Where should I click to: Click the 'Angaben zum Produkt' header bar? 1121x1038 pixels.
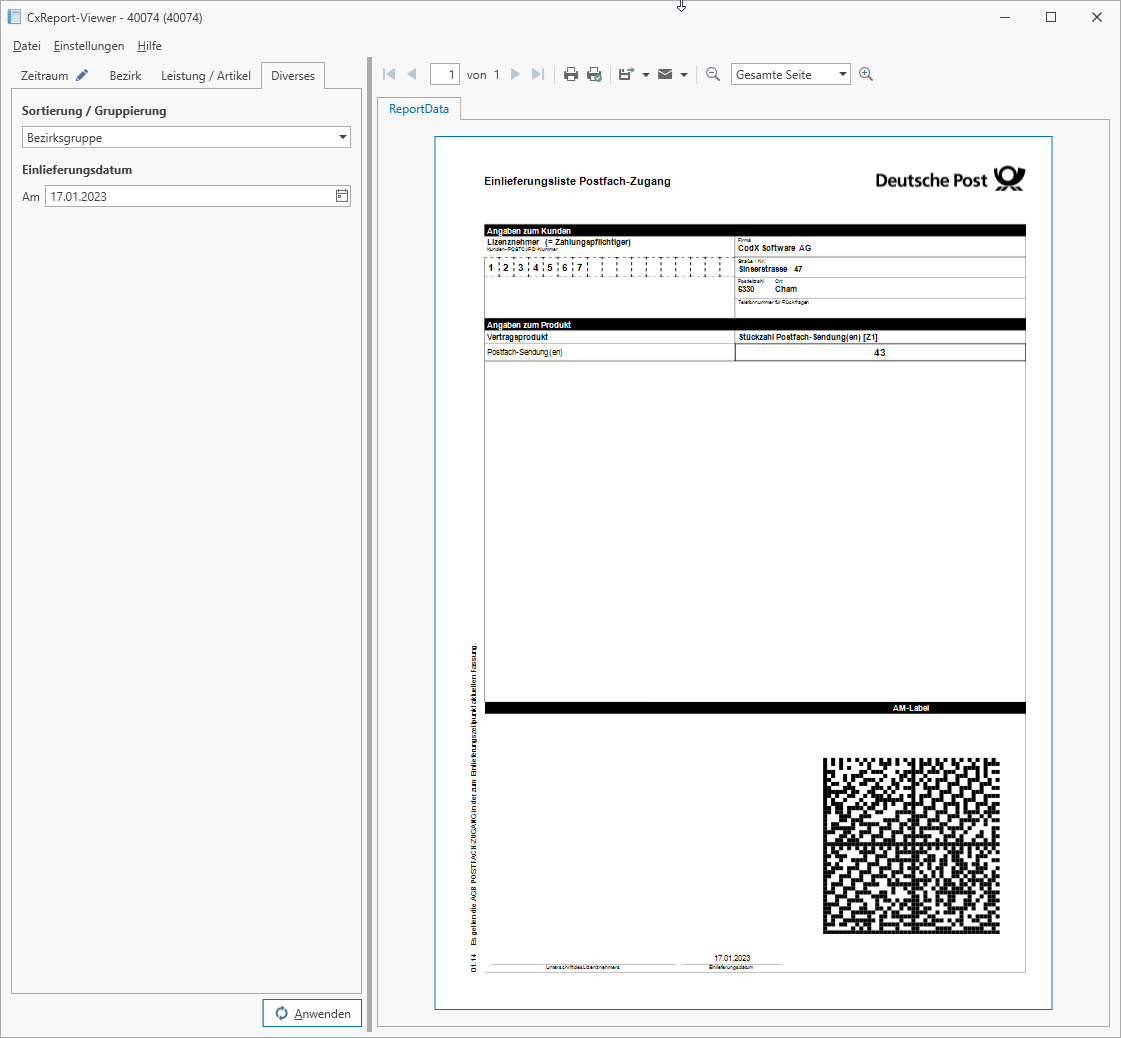(x=755, y=325)
